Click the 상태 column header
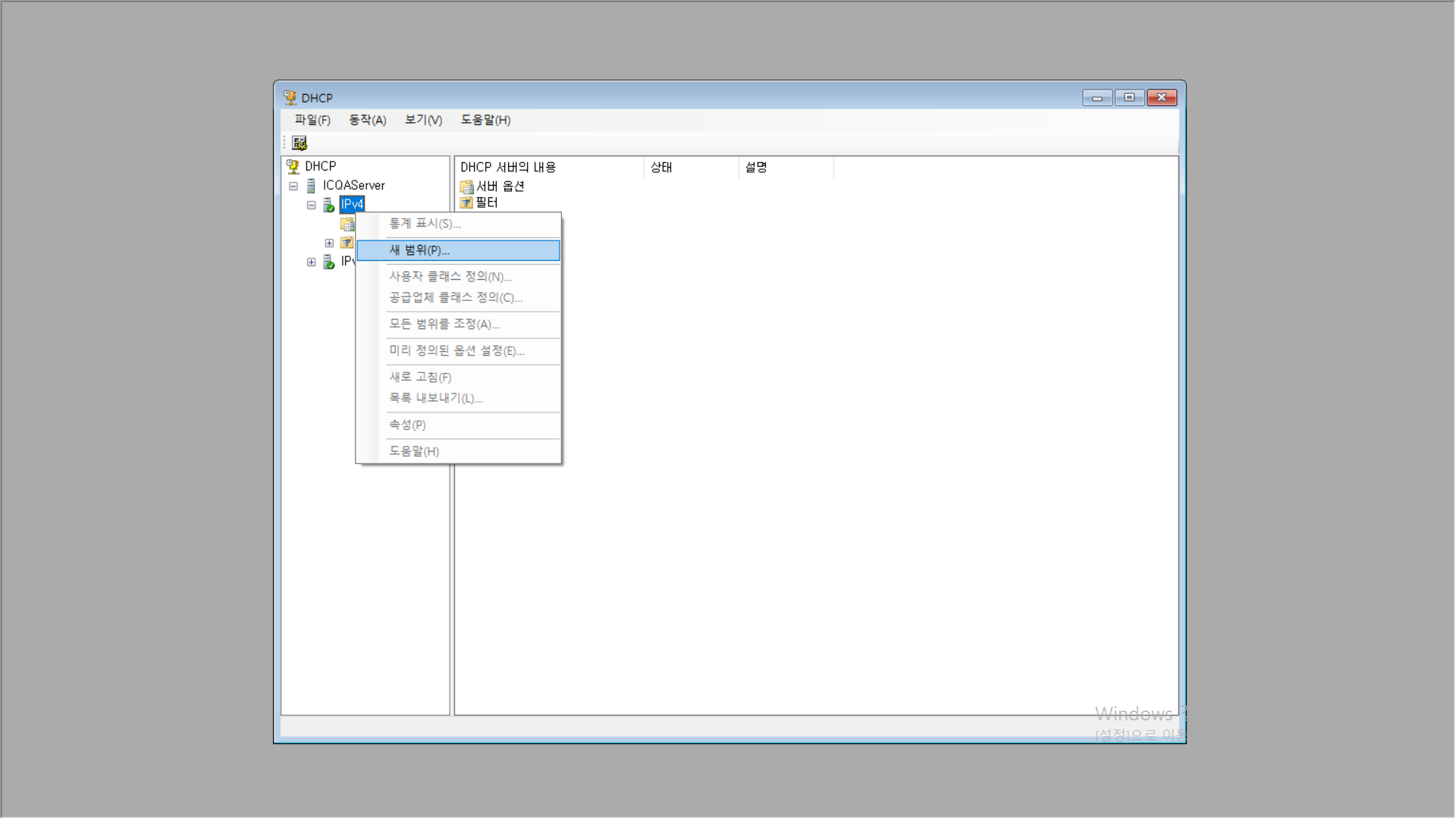The height and width of the screenshot is (819, 1456). point(661,168)
